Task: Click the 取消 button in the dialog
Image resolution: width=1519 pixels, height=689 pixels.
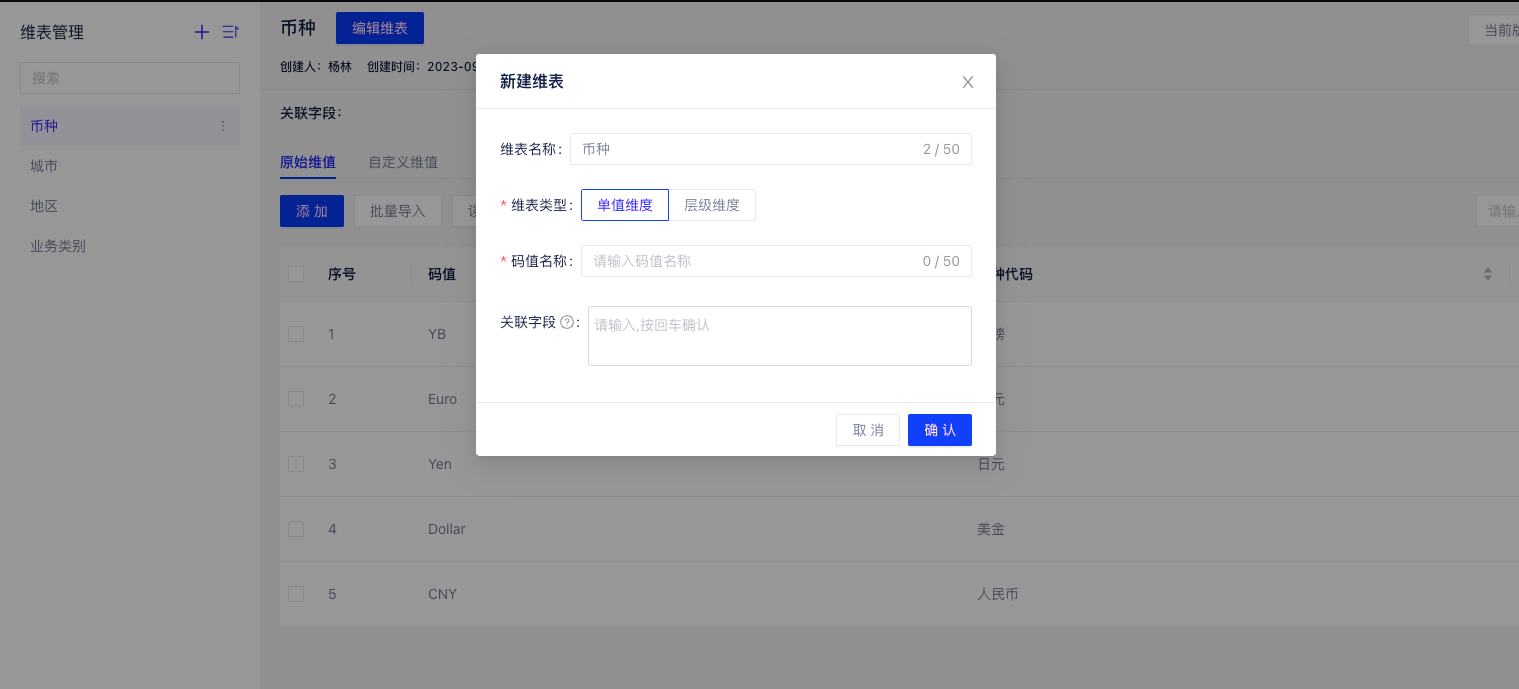Action: pyautogui.click(x=867, y=430)
